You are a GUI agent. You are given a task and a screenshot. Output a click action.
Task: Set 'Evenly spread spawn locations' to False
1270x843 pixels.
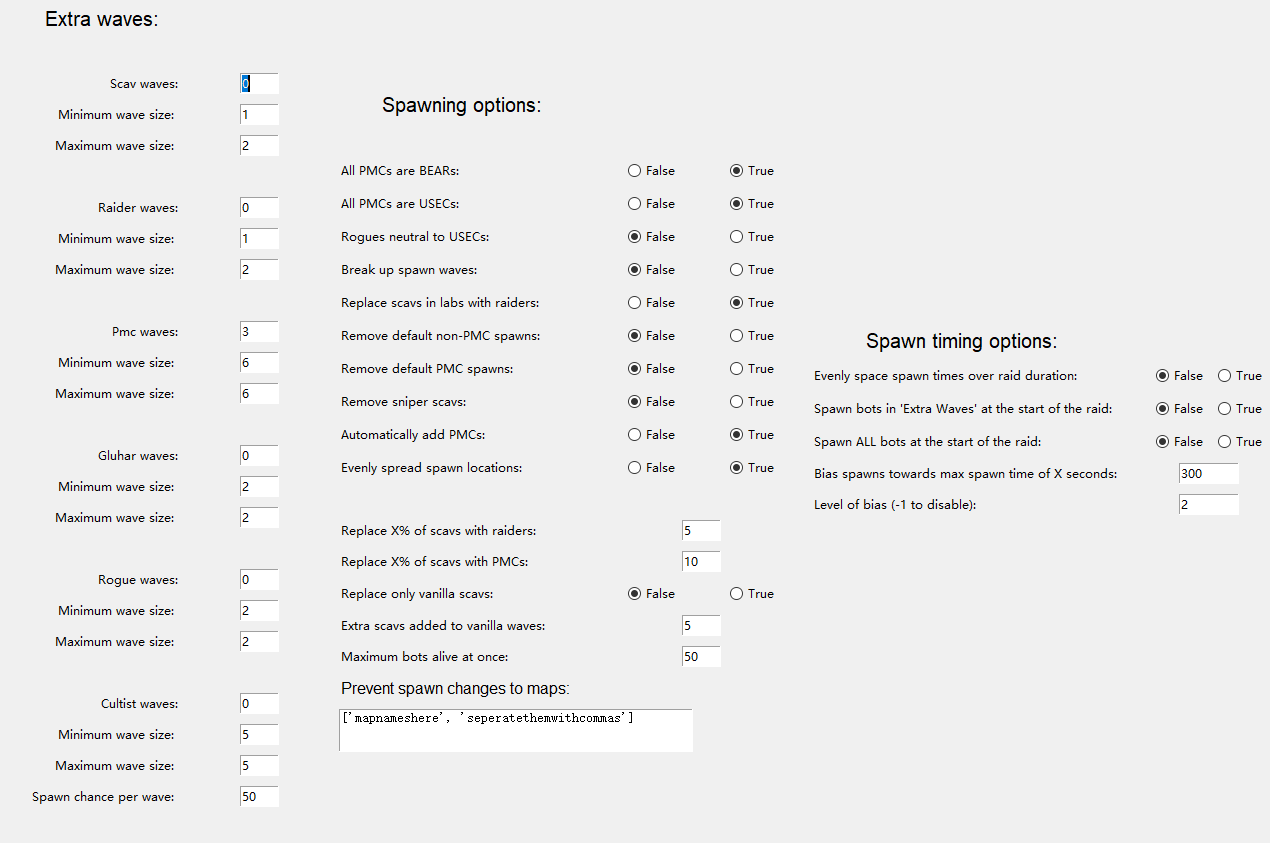pos(635,468)
